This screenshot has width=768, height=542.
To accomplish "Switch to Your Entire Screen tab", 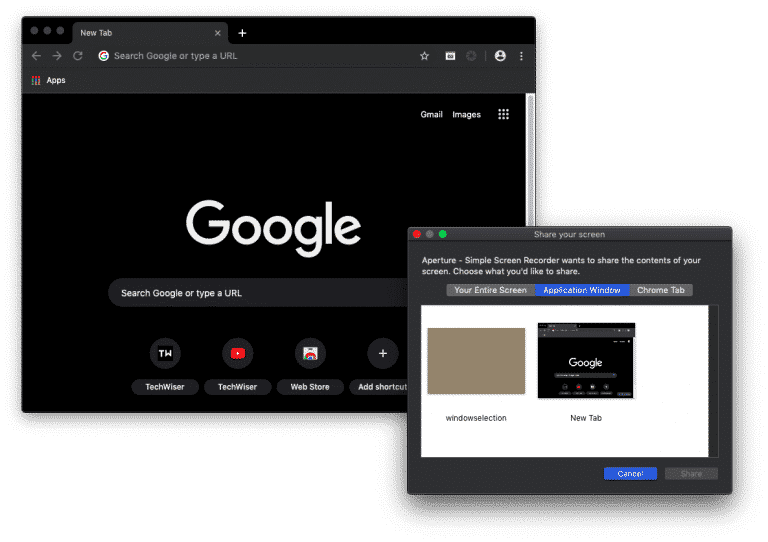I will [490, 290].
